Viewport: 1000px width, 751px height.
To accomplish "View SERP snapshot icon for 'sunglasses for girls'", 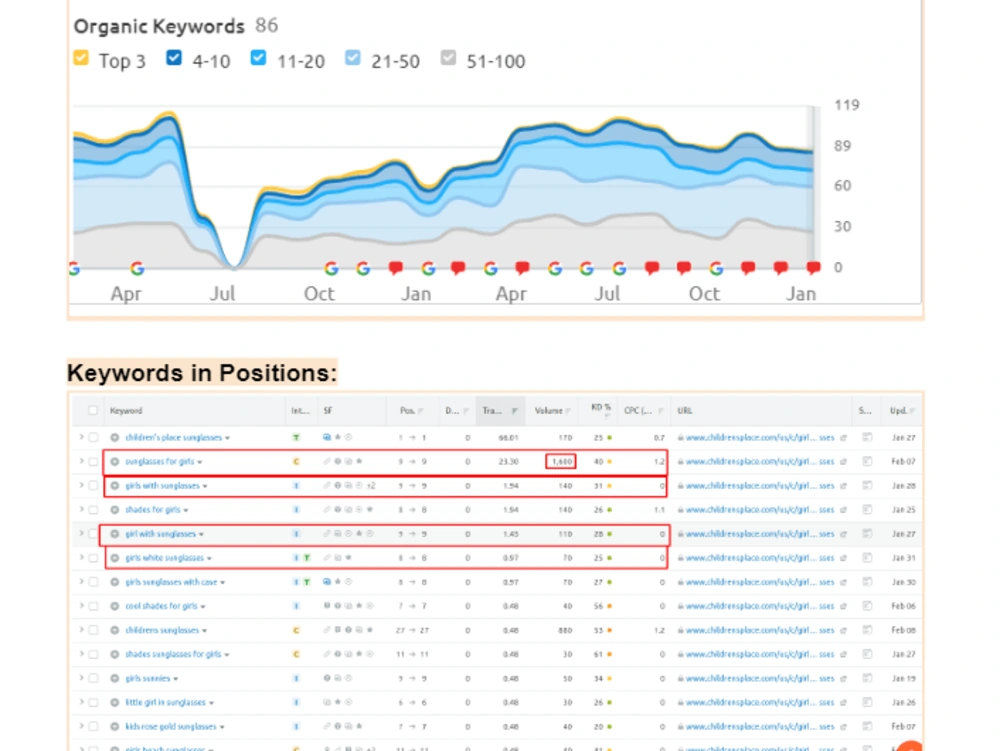I will point(867,462).
